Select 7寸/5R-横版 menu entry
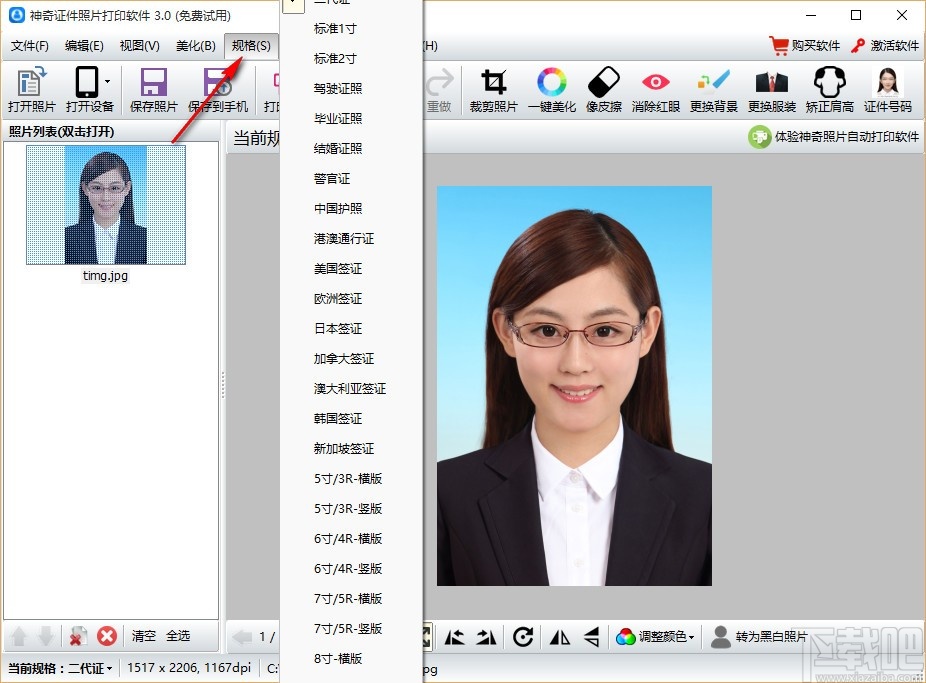 [351, 599]
